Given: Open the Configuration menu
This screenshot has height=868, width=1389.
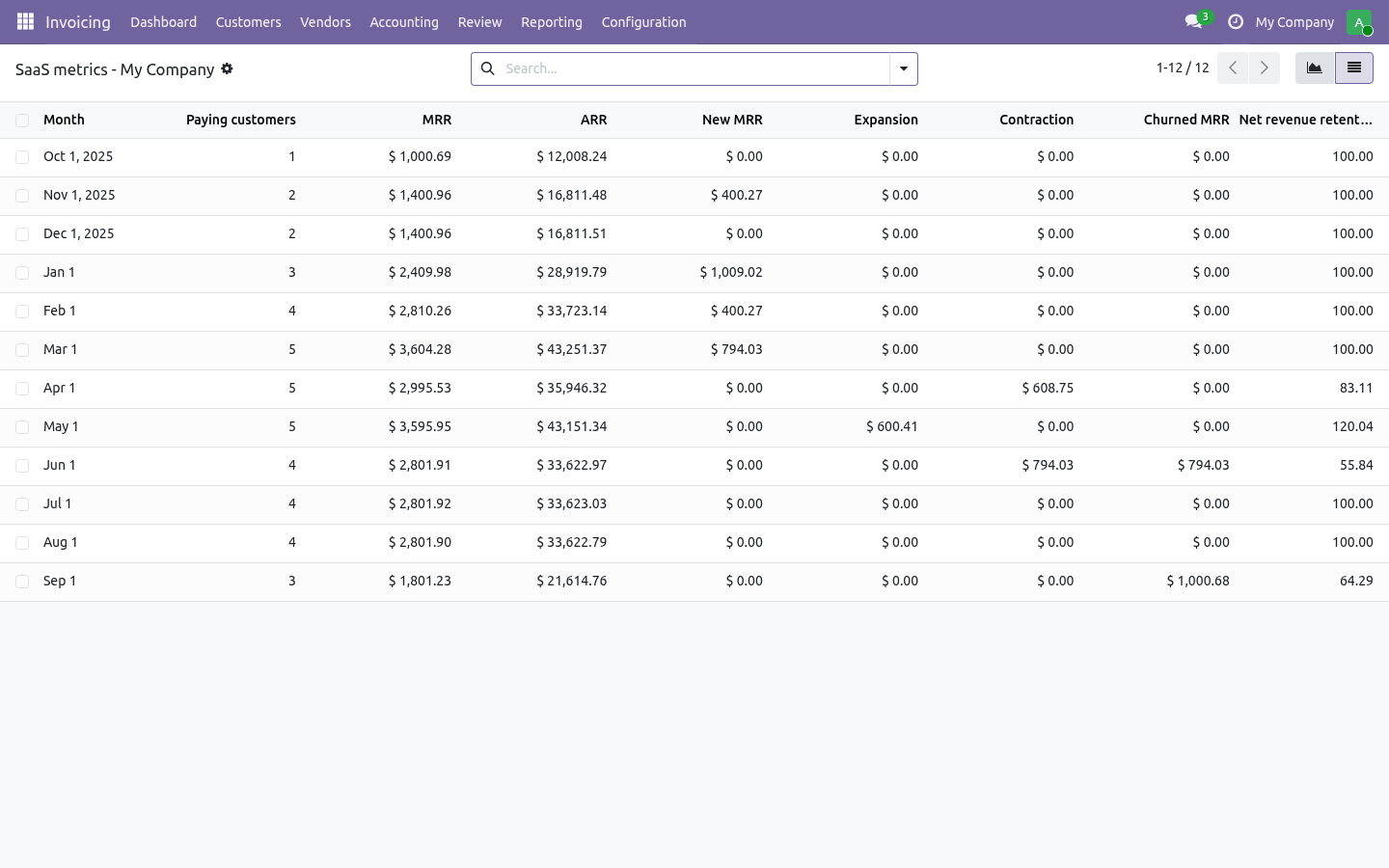Looking at the screenshot, I should (x=644, y=22).
